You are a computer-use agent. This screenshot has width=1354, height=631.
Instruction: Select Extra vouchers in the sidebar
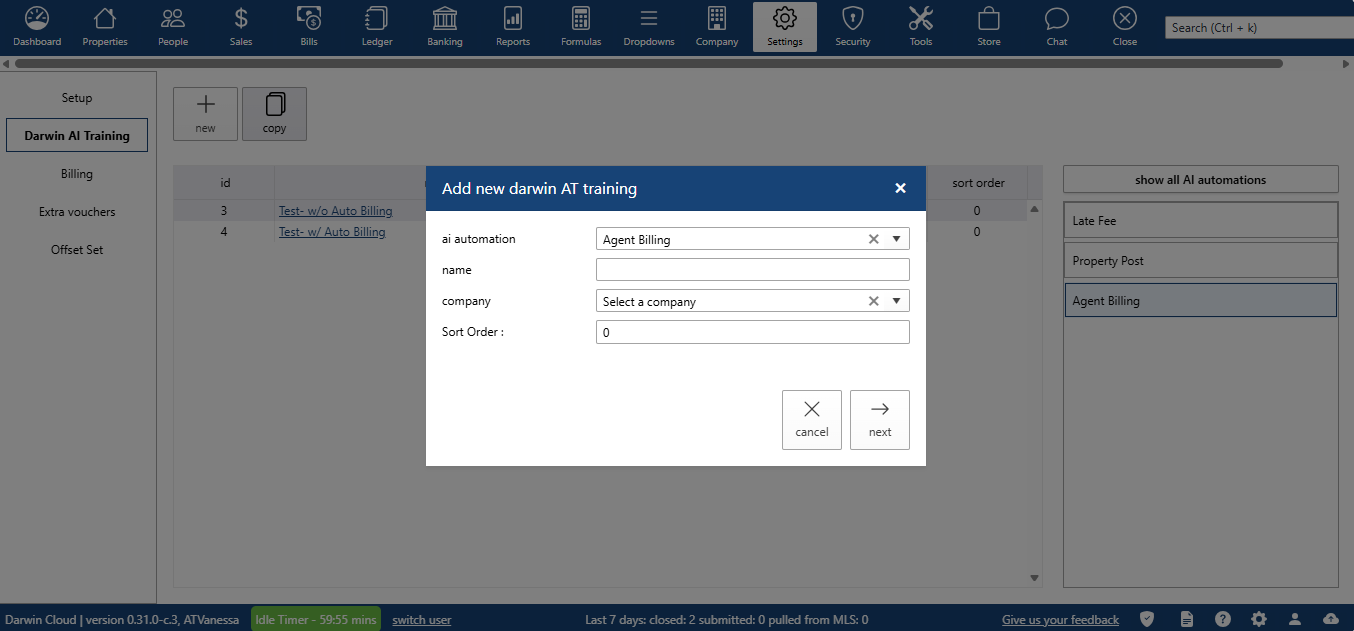pos(77,212)
